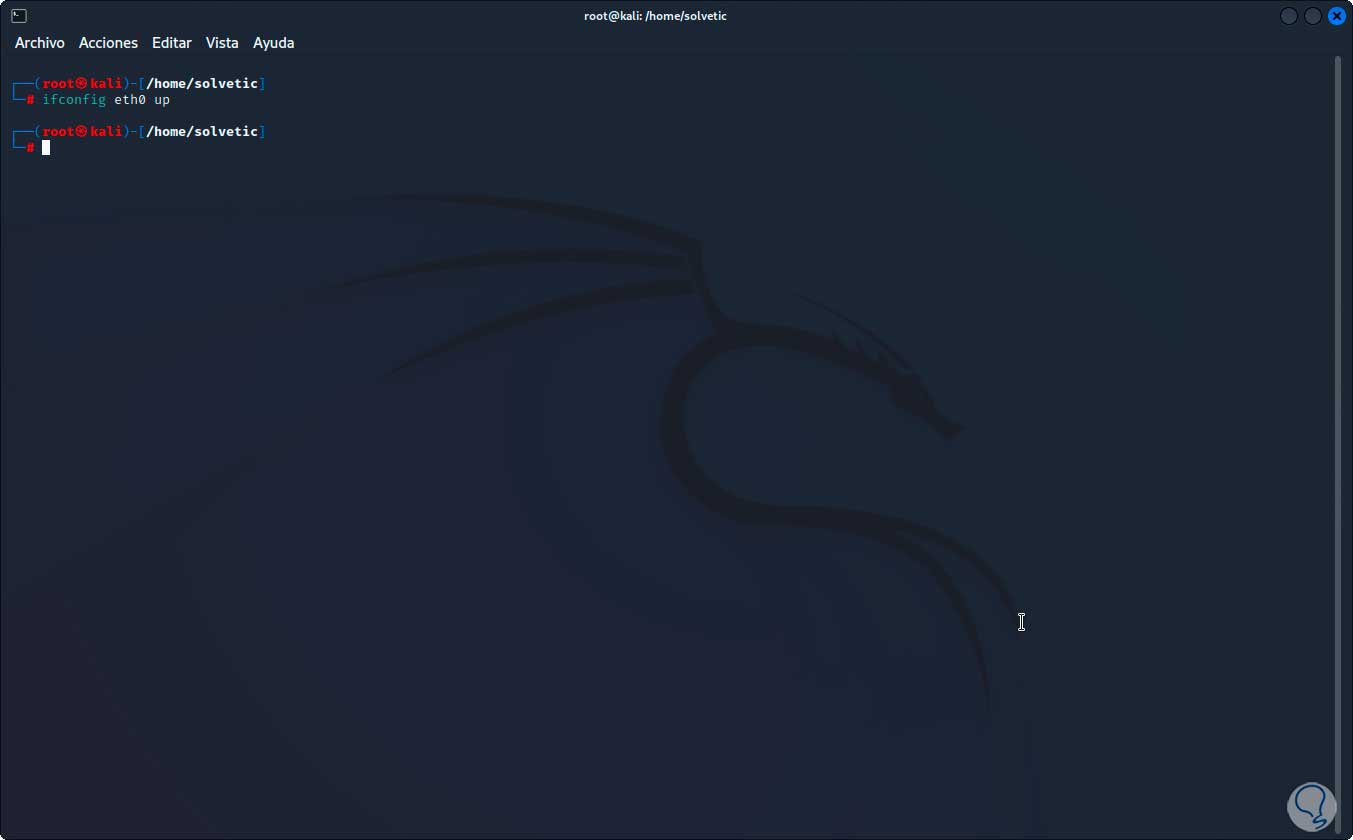Open the Ayuda menu
This screenshot has height=840, width=1353.
pyautogui.click(x=273, y=43)
